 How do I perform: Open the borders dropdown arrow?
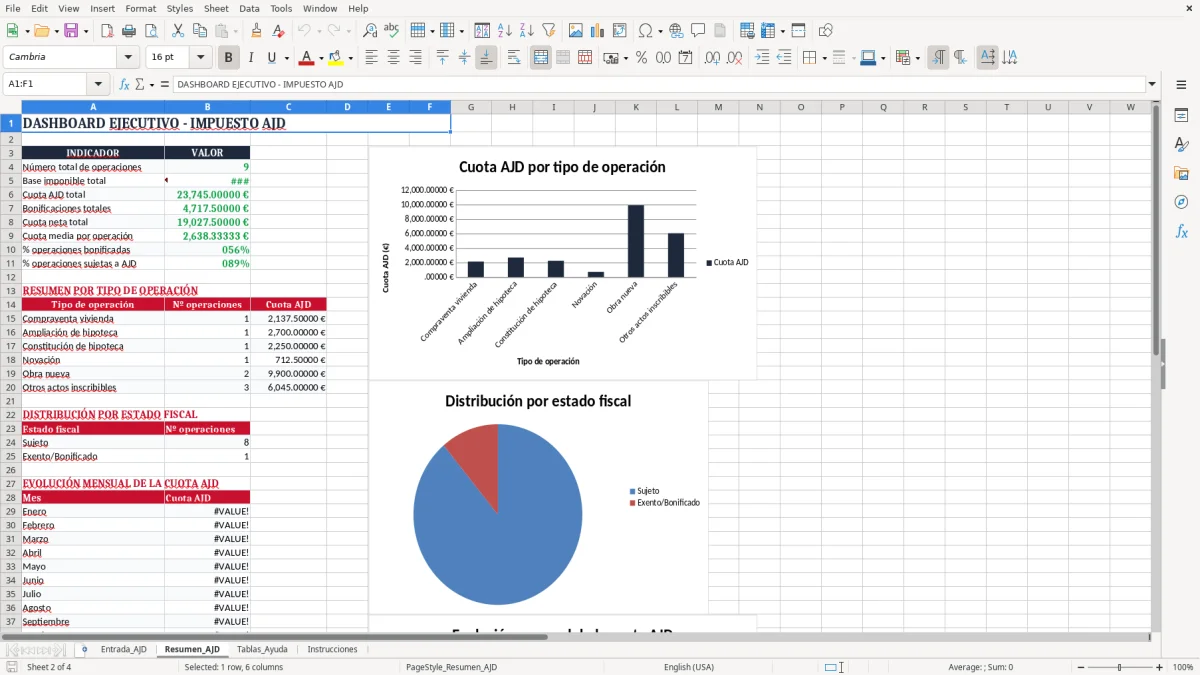823,57
